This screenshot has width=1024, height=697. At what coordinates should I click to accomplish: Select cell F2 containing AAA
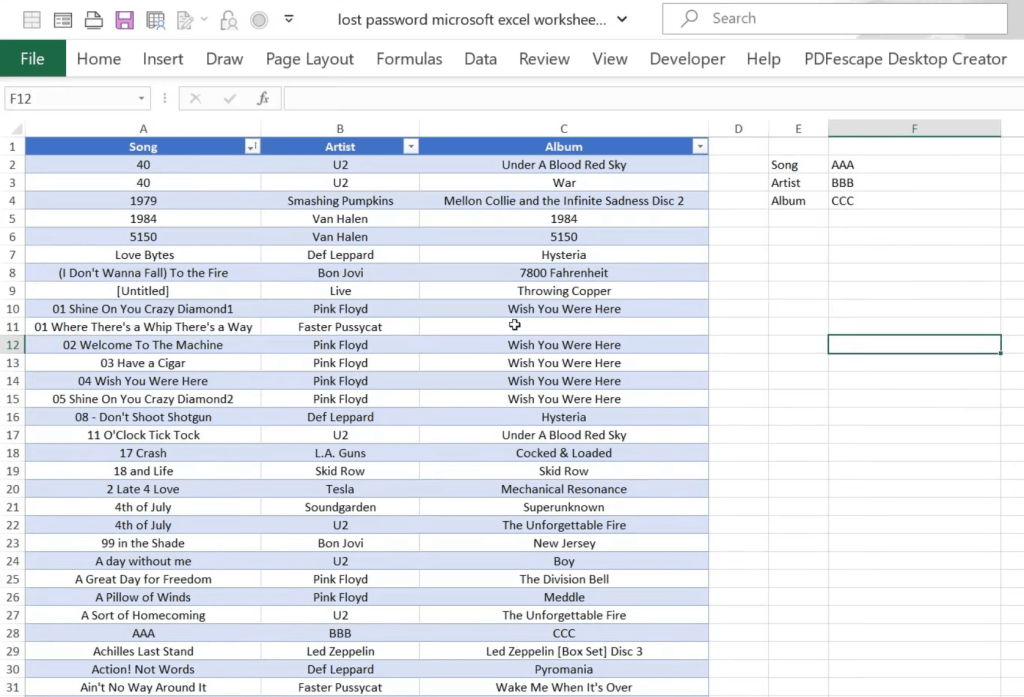(914, 165)
